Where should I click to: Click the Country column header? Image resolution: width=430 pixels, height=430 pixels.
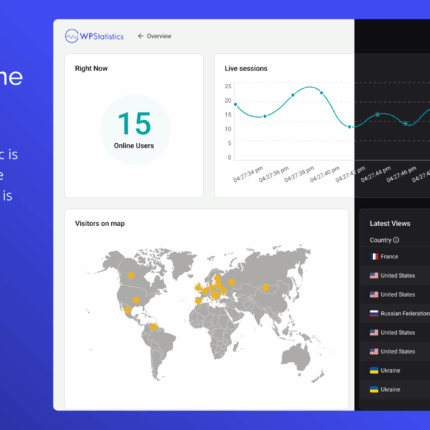(x=380, y=240)
